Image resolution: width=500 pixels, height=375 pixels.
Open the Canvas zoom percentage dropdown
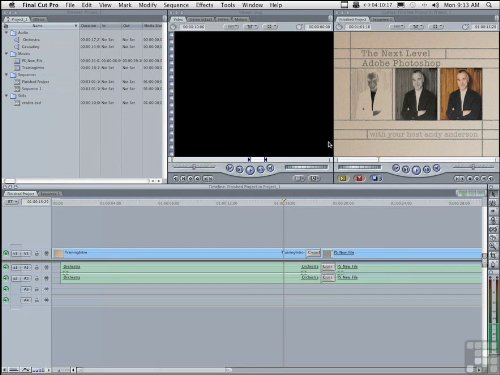pyautogui.click(x=397, y=27)
